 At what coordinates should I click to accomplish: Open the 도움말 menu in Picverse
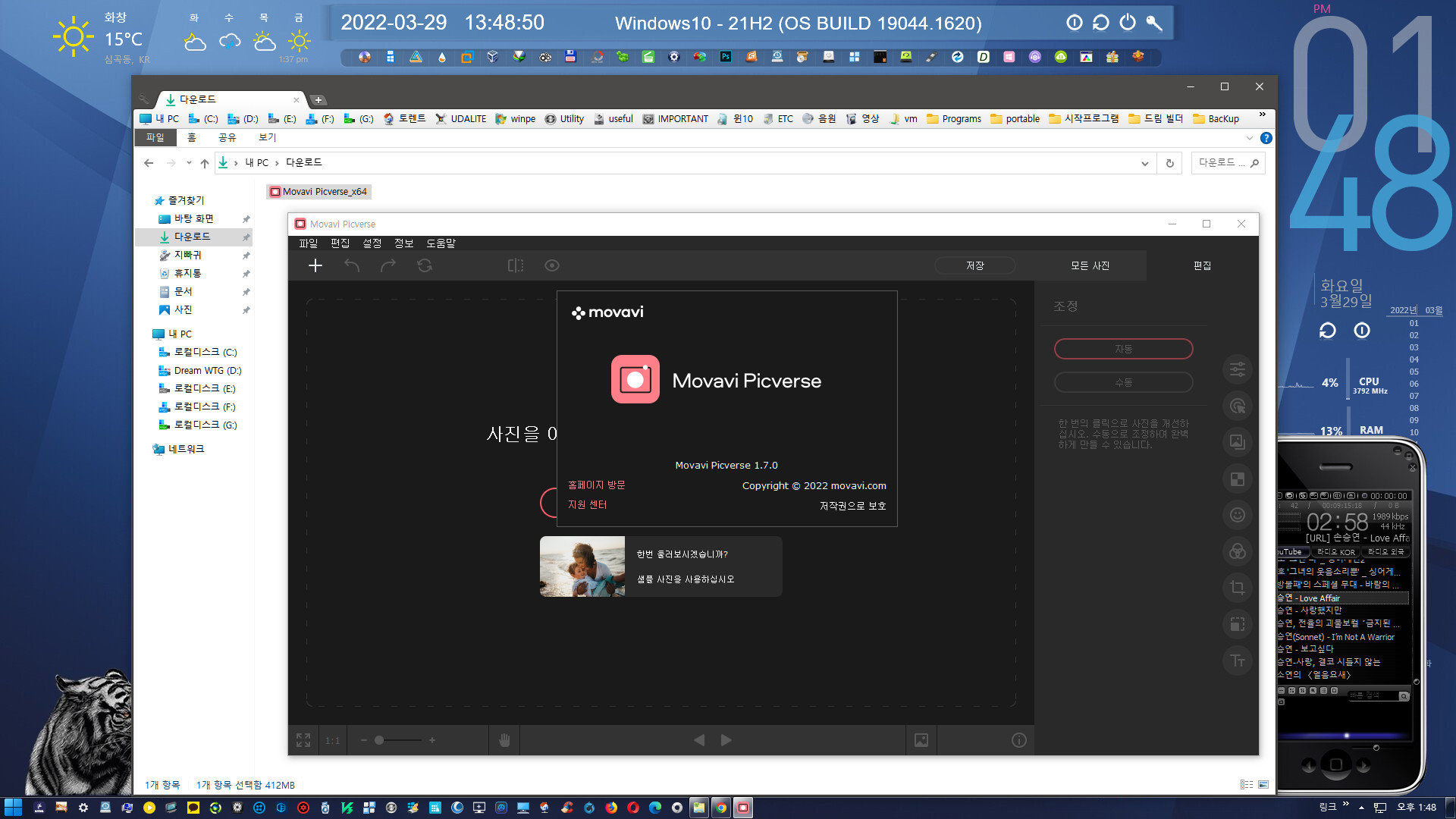pyautogui.click(x=441, y=243)
